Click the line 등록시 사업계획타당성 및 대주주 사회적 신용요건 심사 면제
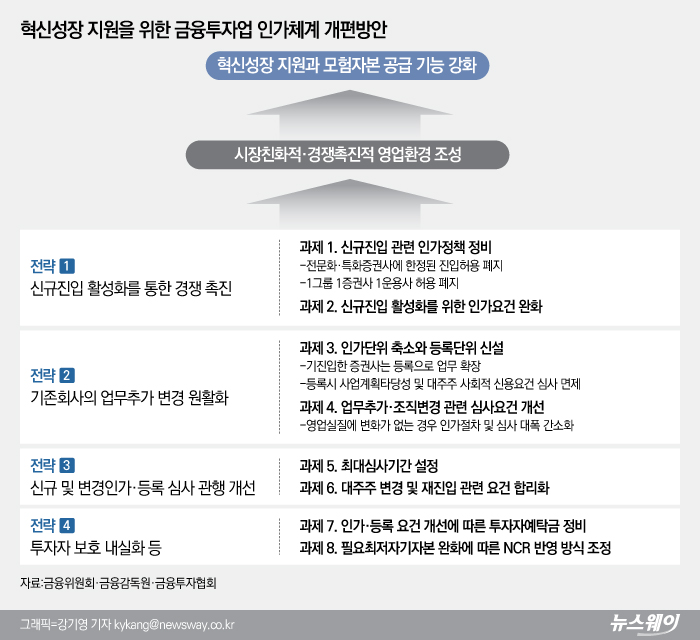The height and width of the screenshot is (640, 700). click(x=440, y=384)
